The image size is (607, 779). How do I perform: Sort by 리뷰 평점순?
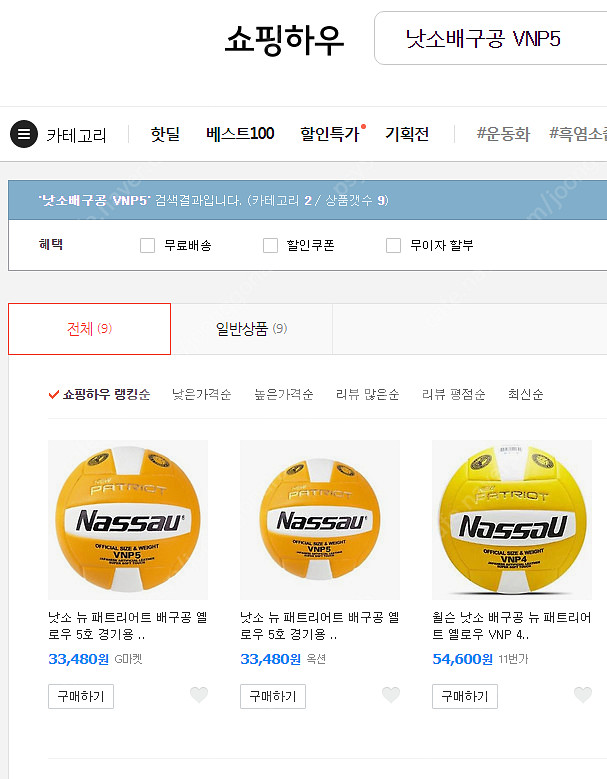click(454, 394)
